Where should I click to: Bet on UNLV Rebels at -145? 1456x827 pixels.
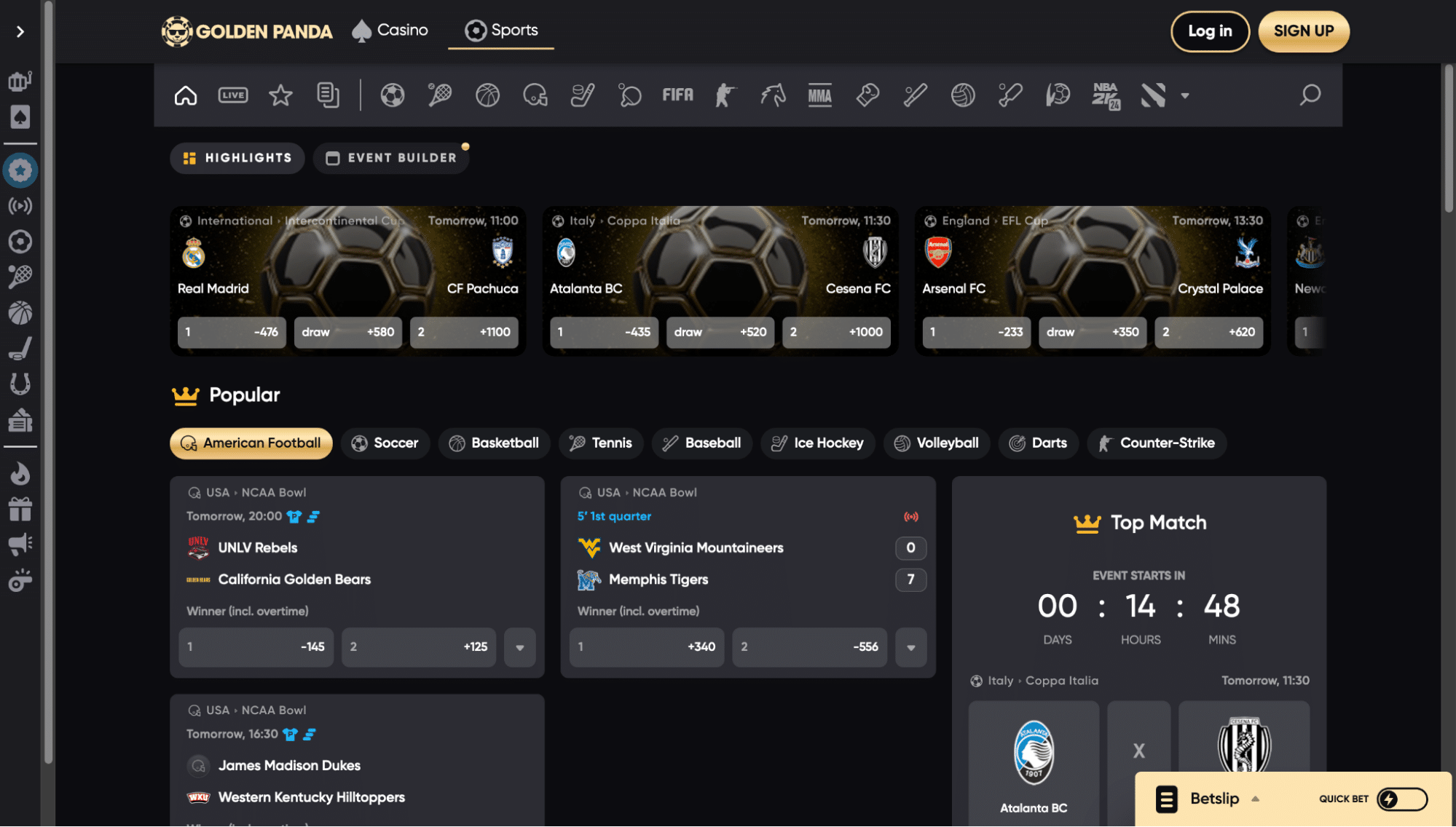(x=256, y=647)
